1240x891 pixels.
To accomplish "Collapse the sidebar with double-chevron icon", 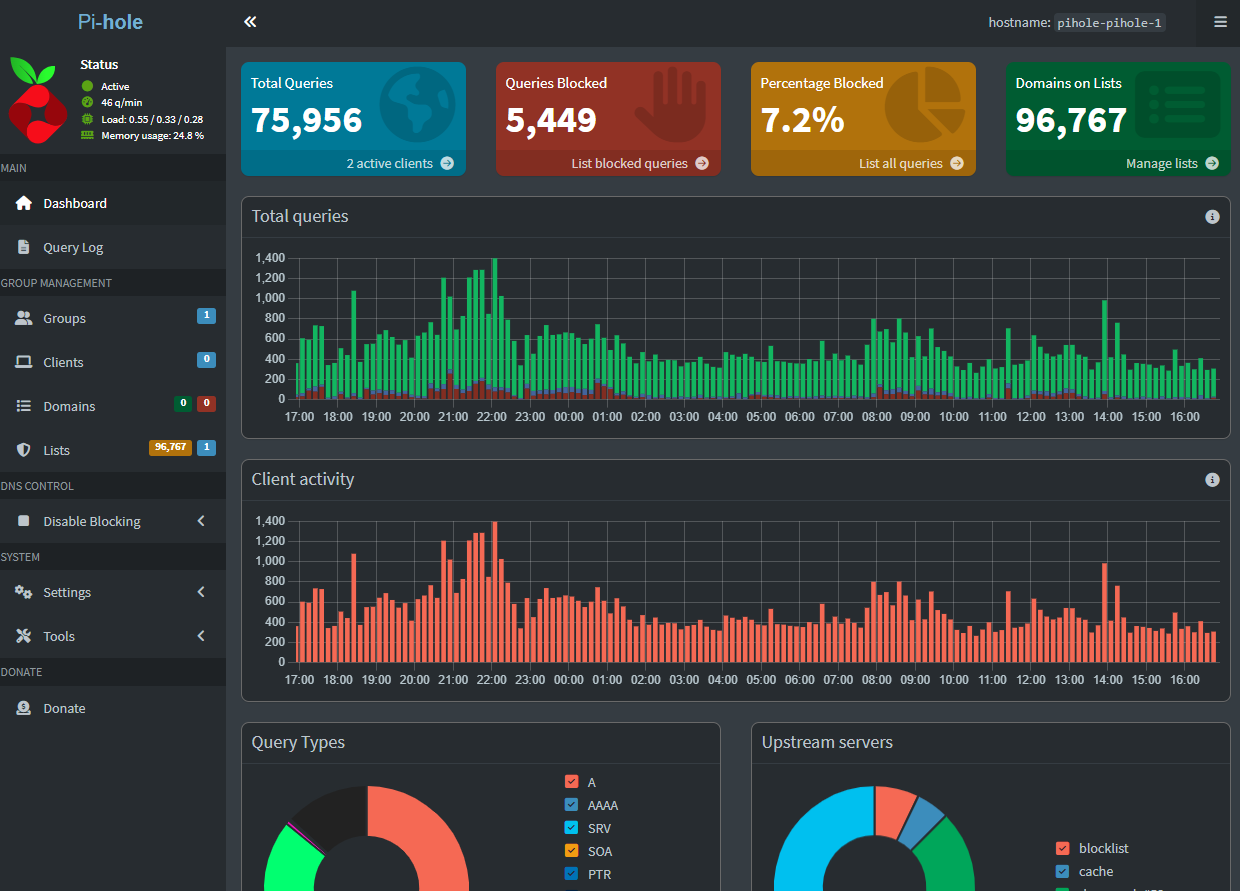I will 250,22.
